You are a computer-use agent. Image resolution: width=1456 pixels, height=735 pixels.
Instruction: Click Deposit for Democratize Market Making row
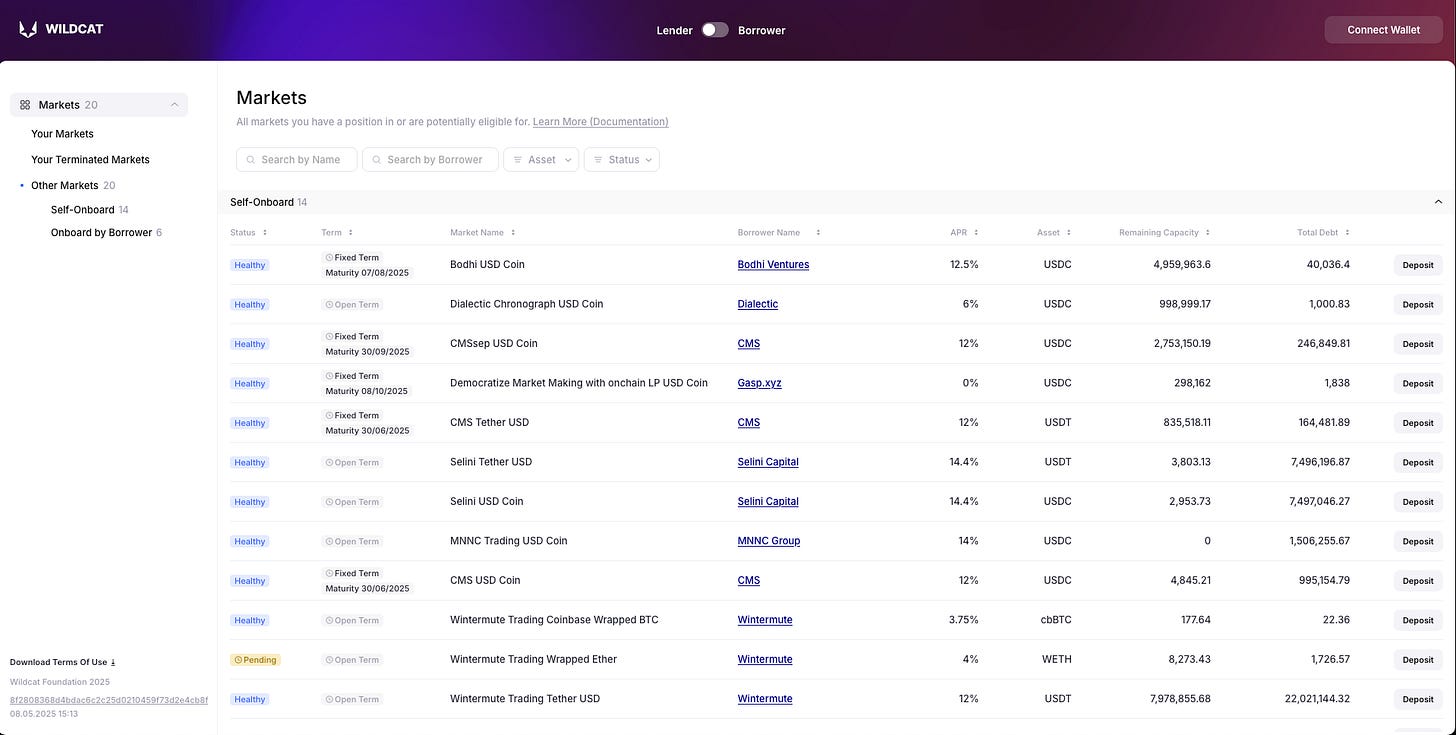coord(1418,384)
